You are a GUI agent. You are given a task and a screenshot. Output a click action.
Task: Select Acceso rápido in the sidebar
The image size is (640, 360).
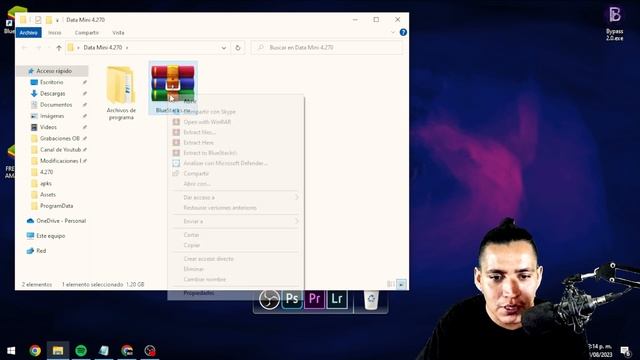point(53,71)
